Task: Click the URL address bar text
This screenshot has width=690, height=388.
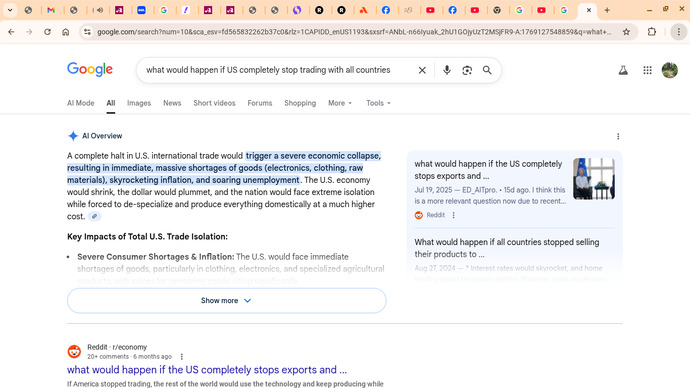Action: tap(354, 32)
